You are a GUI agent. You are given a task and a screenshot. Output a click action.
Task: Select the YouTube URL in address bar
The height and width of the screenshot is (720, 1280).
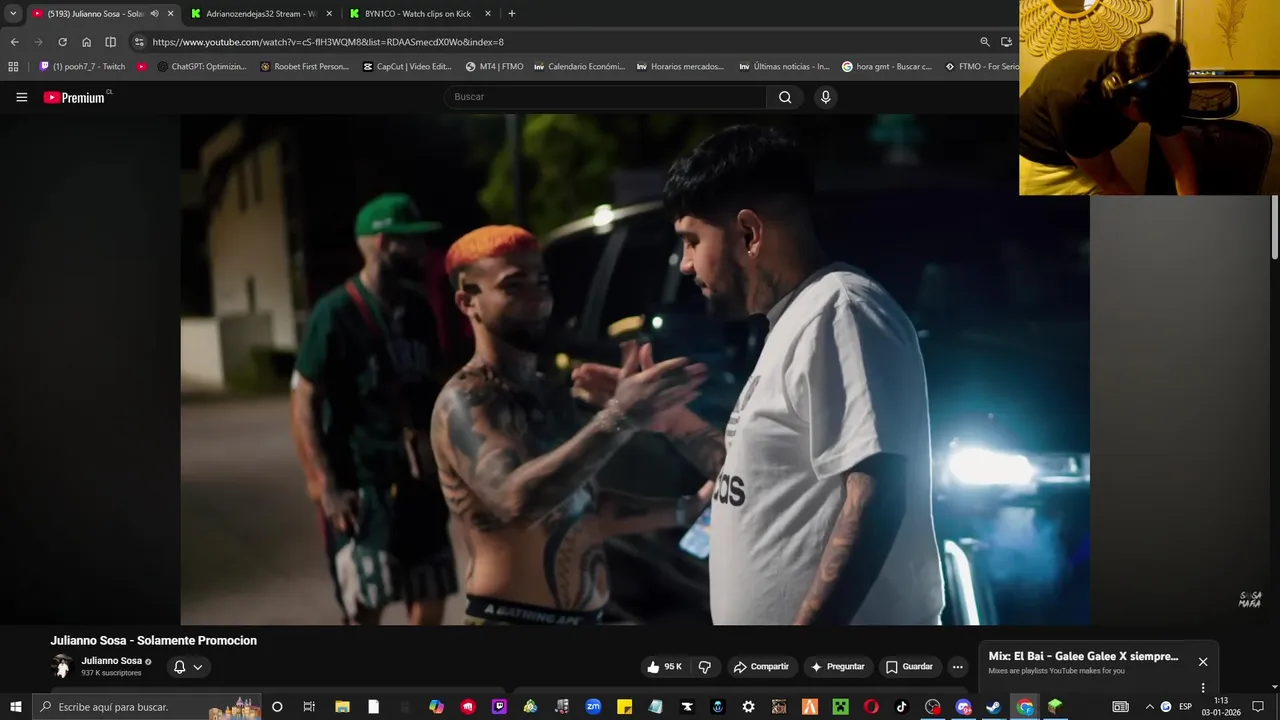coord(328,42)
